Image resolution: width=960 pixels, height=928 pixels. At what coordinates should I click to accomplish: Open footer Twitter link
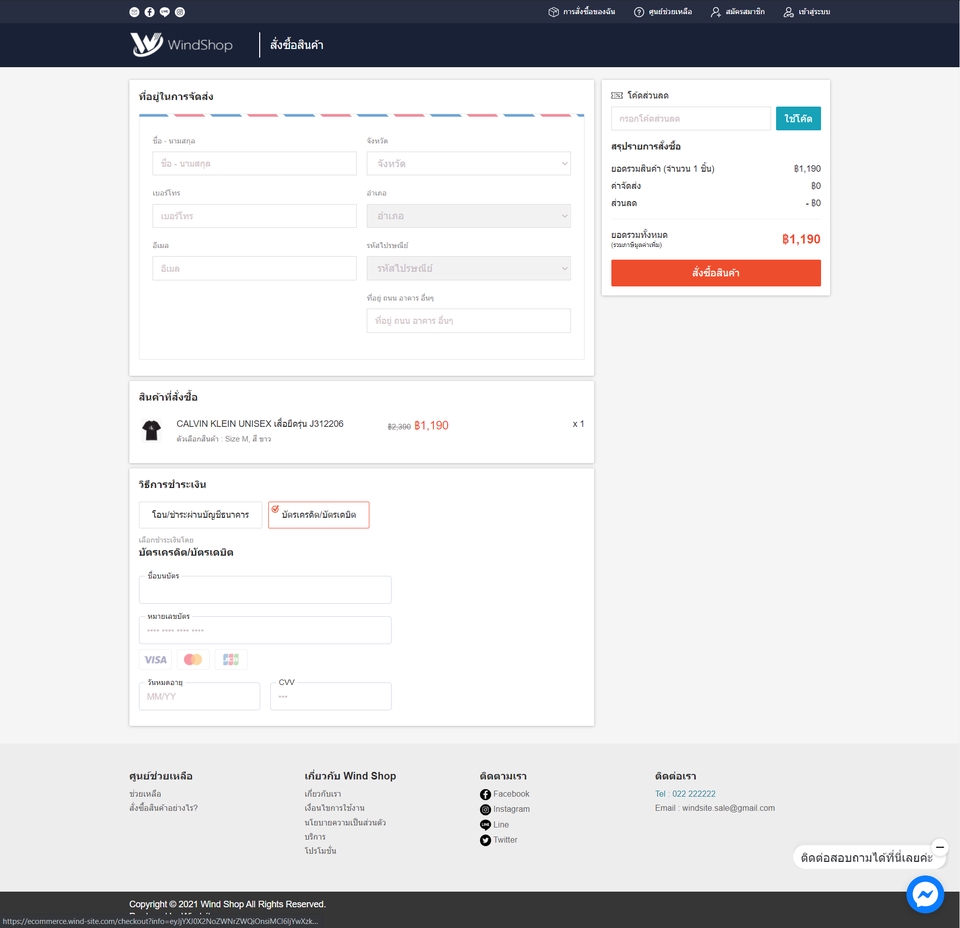[x=505, y=840]
